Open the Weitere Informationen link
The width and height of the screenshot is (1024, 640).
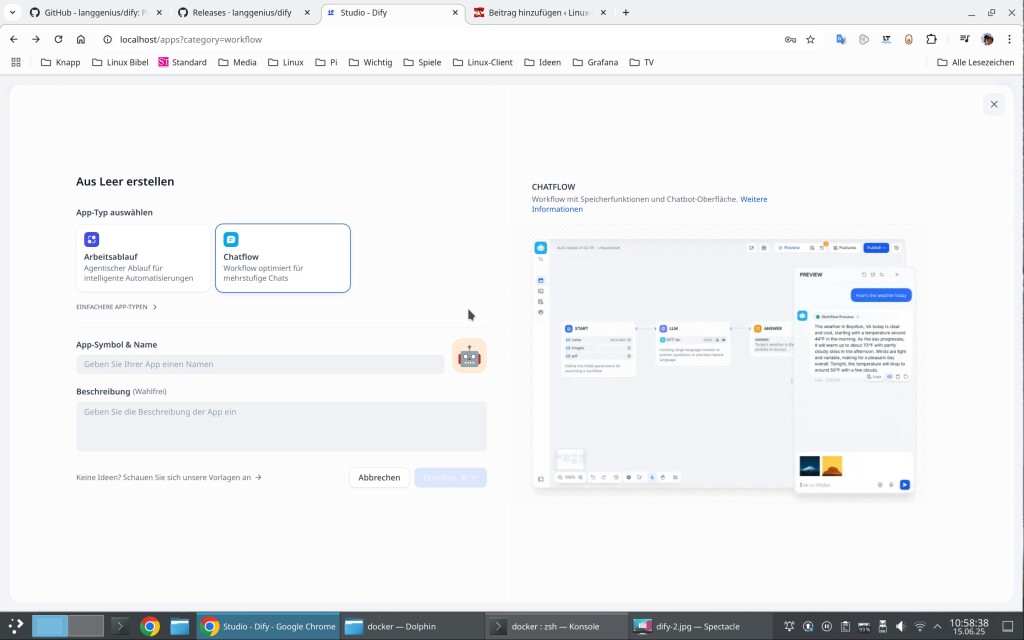tap(649, 204)
